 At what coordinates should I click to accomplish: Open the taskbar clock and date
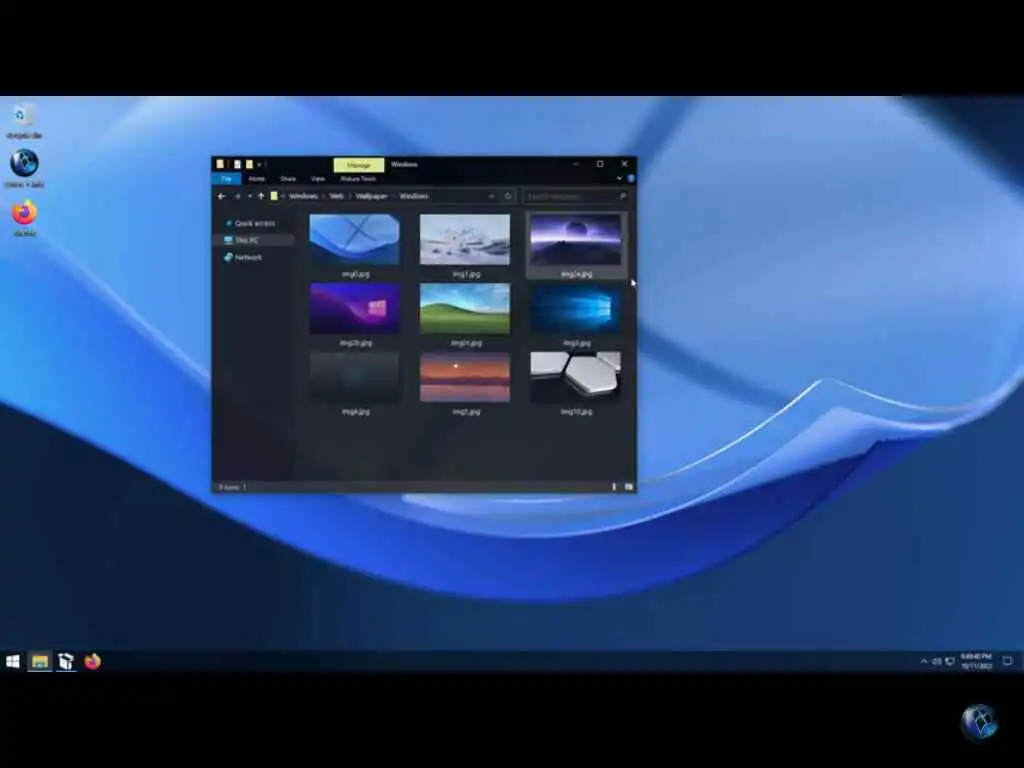coord(976,662)
